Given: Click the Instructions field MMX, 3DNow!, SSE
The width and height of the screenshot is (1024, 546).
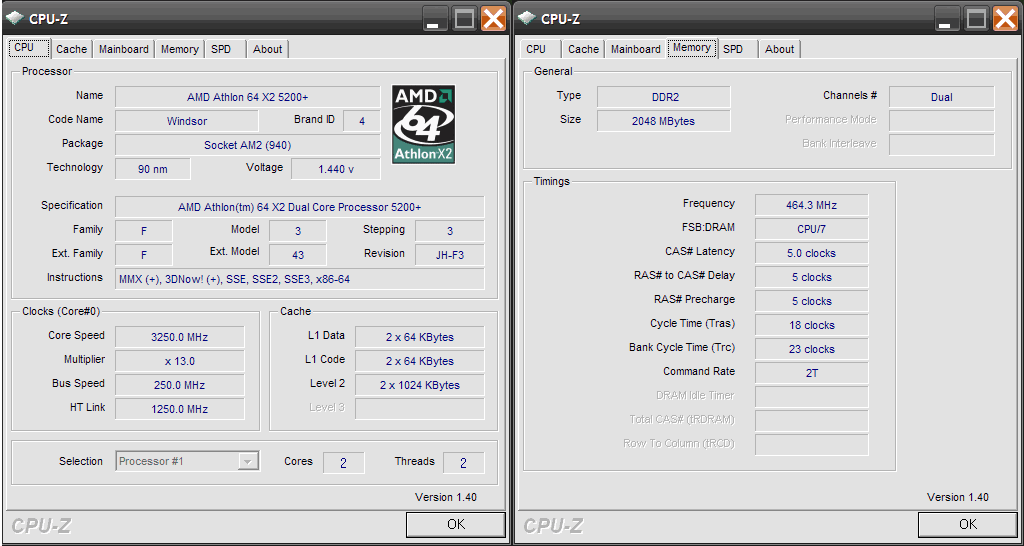Looking at the screenshot, I should click(300, 279).
